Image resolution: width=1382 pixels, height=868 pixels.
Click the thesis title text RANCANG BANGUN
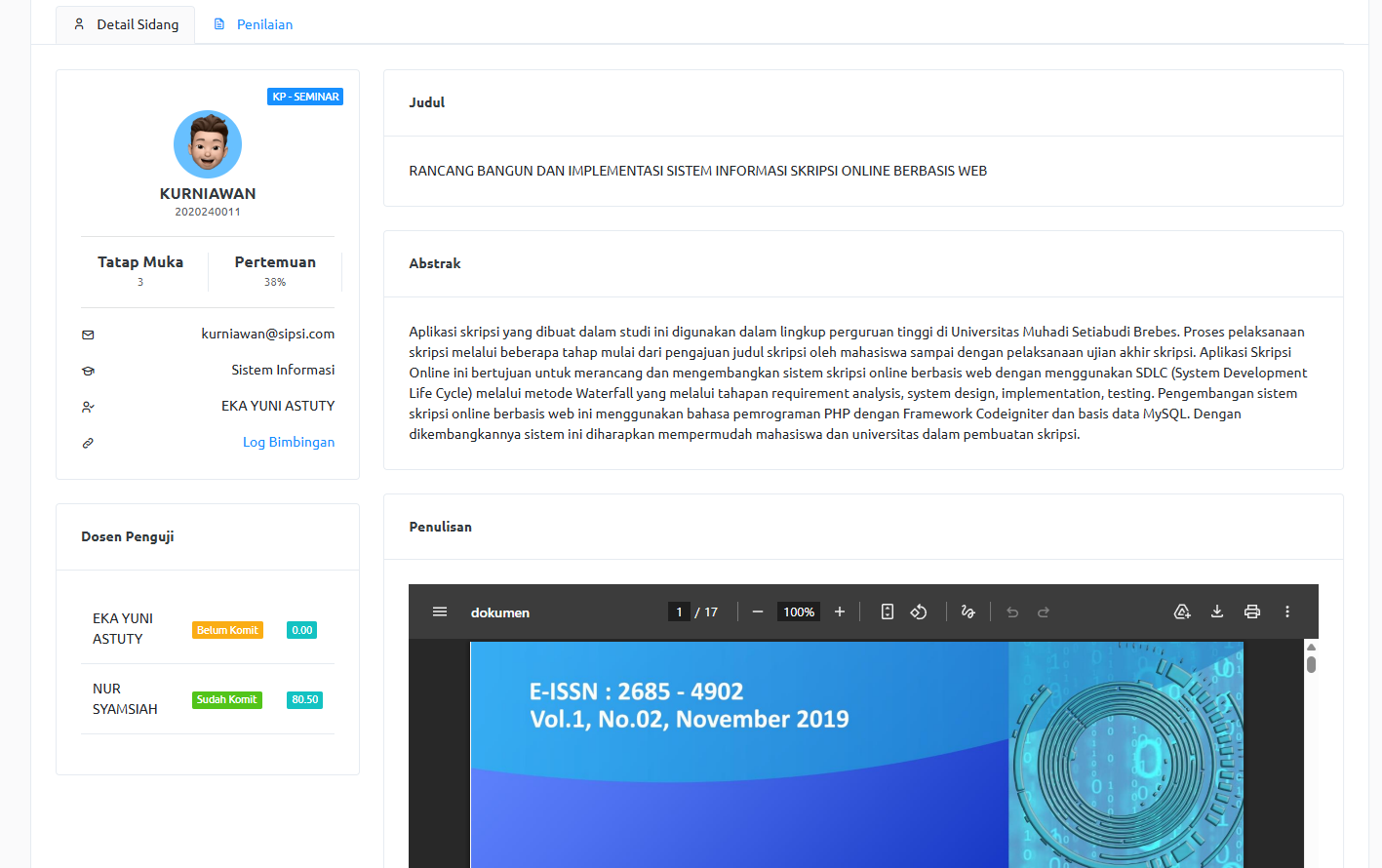tap(698, 171)
